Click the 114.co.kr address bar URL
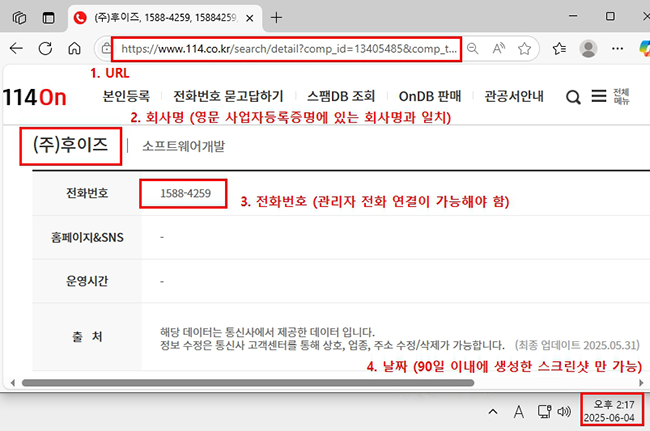The height and width of the screenshot is (431, 650). [x=289, y=49]
